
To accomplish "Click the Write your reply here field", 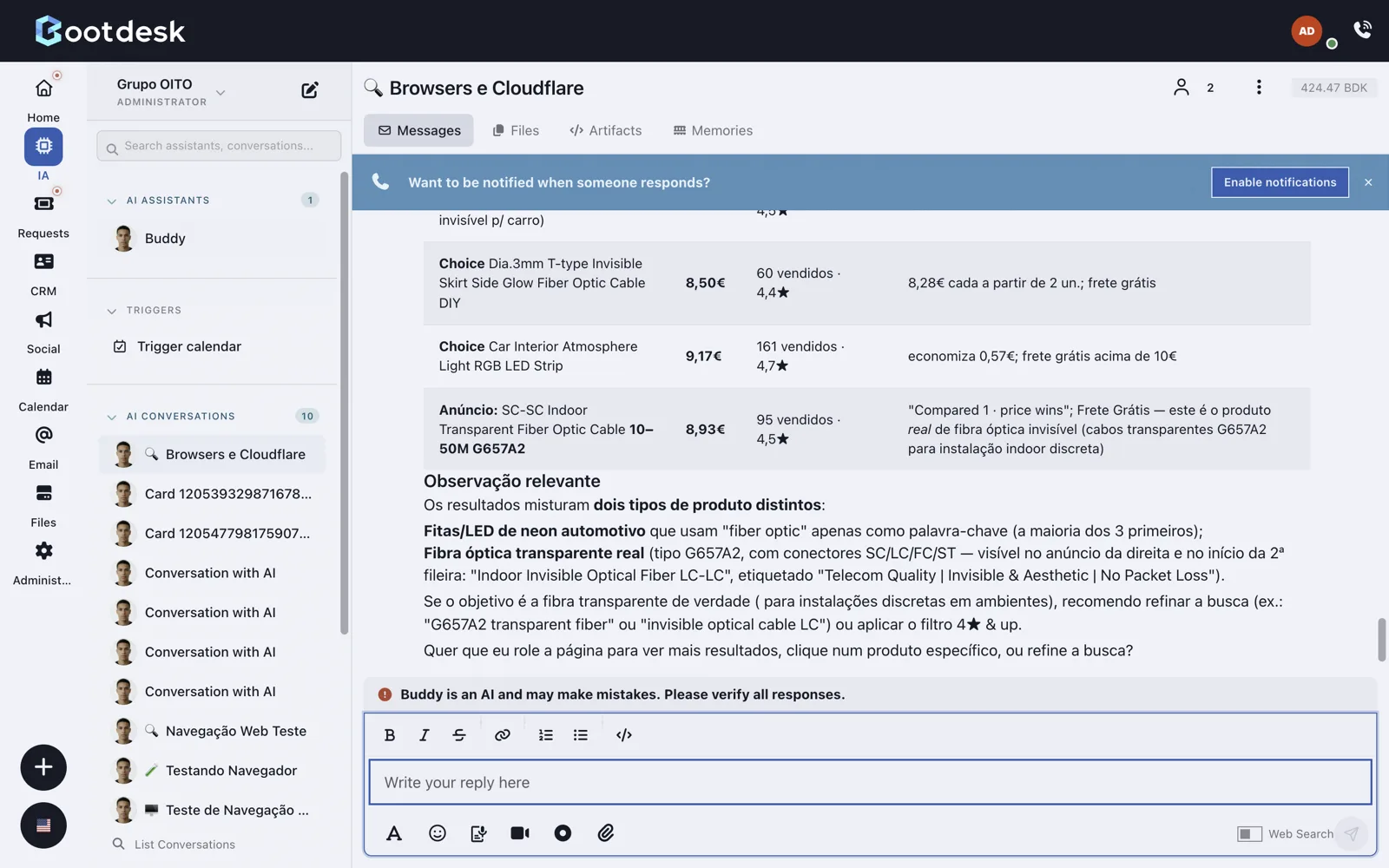I will coord(870,782).
